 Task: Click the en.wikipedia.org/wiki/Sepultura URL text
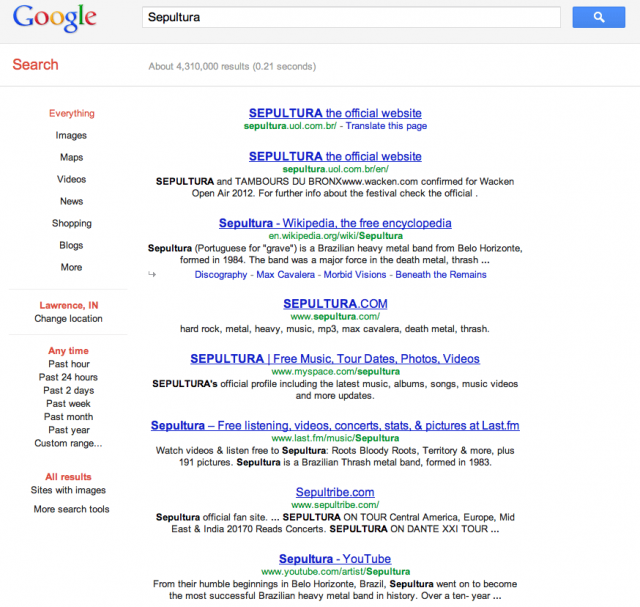click(x=336, y=236)
